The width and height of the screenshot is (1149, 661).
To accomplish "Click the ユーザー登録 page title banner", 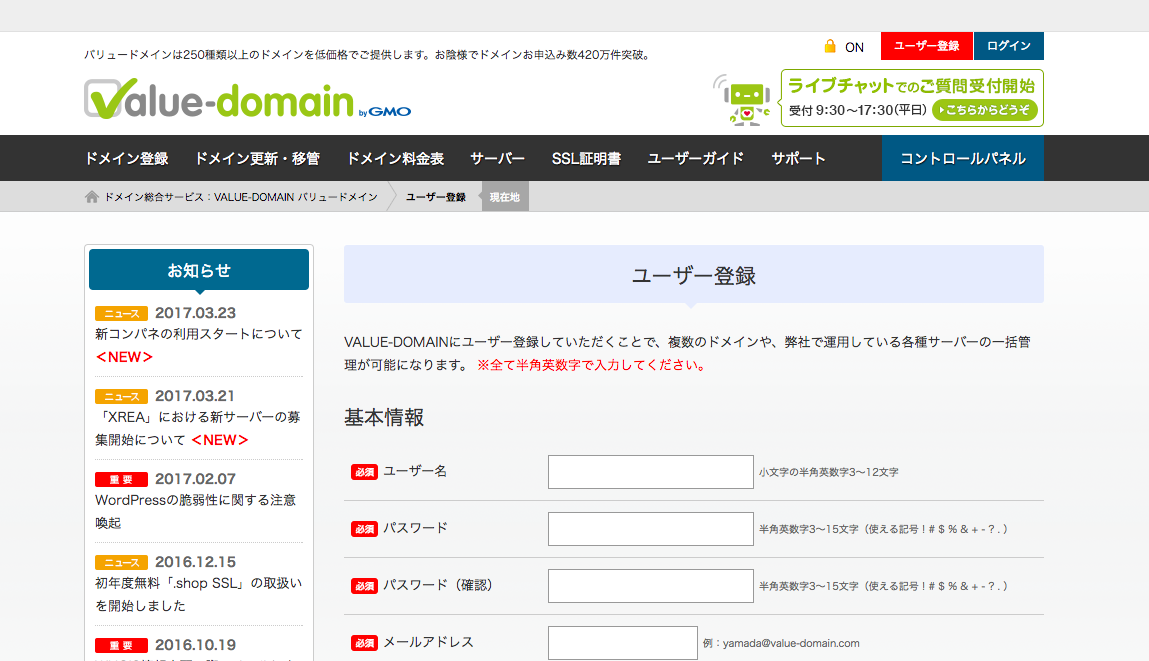I will click(694, 275).
